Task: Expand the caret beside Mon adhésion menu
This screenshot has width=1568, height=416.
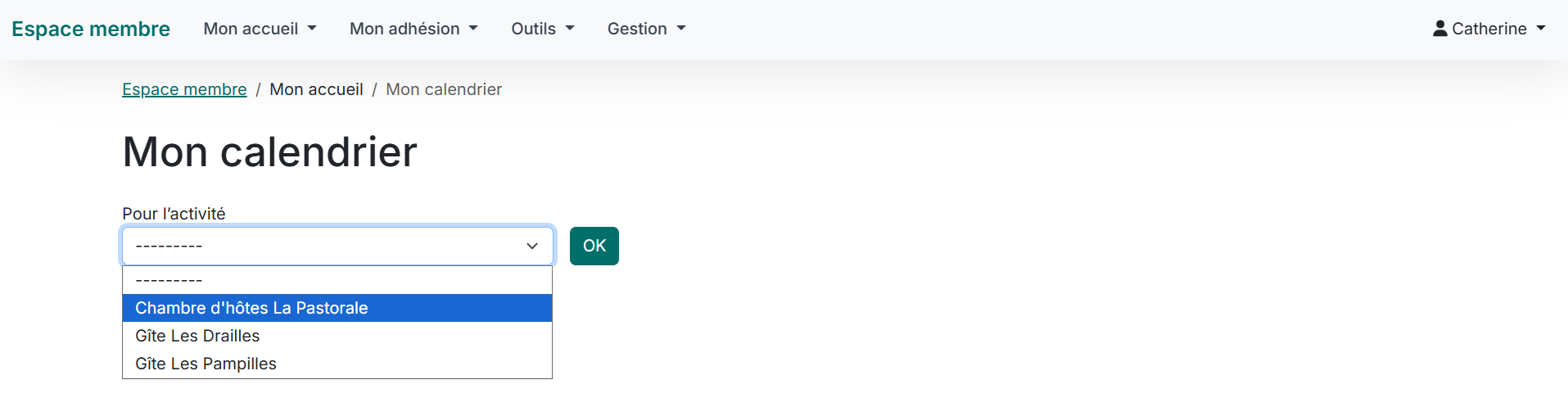Action: (x=473, y=29)
